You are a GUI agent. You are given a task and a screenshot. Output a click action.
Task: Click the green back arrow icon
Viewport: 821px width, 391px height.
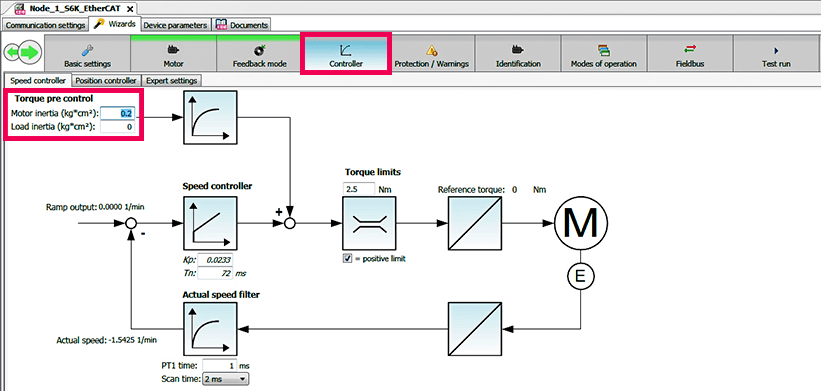point(12,52)
